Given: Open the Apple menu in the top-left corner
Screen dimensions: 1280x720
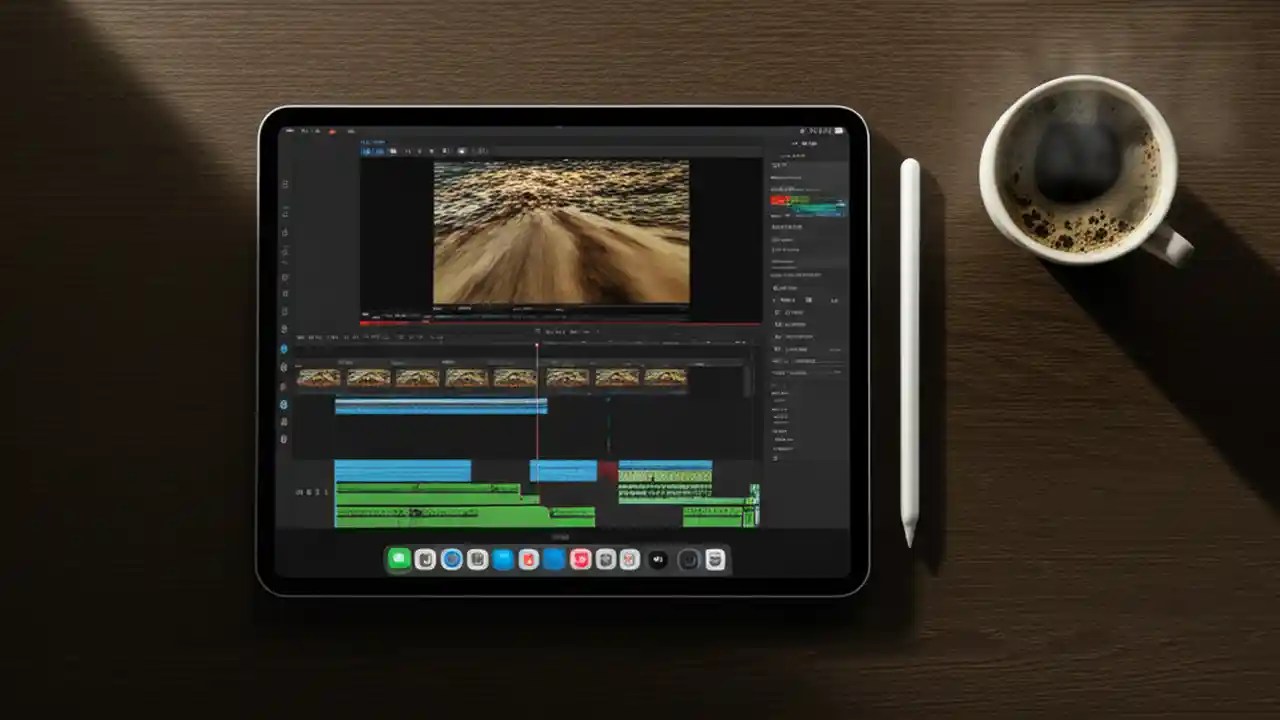Looking at the screenshot, I should (x=291, y=130).
